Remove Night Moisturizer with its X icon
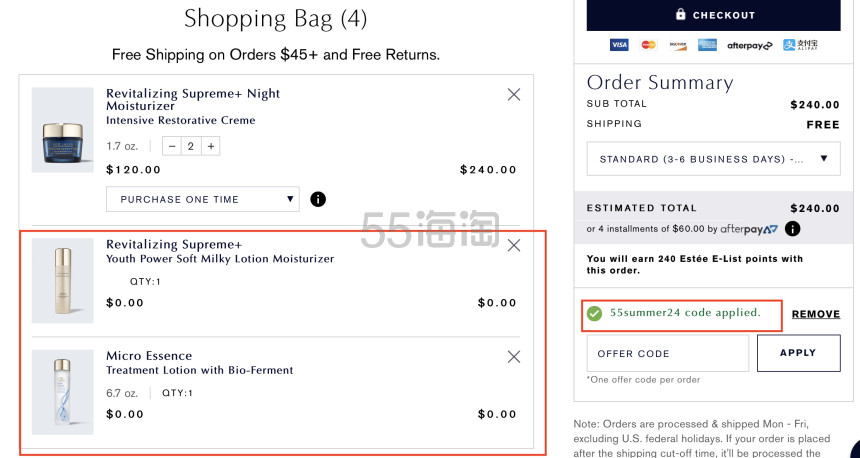Image resolution: width=860 pixels, height=458 pixels. coord(513,94)
